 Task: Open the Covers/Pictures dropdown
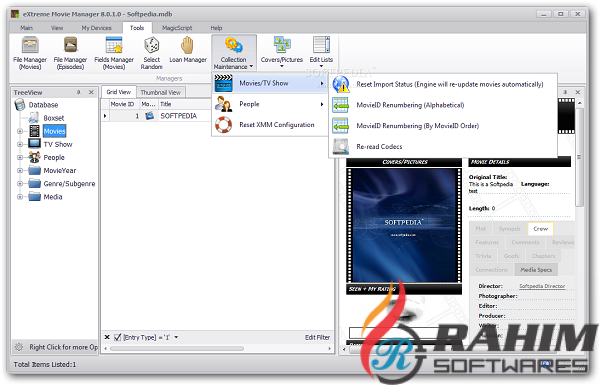pos(282,53)
